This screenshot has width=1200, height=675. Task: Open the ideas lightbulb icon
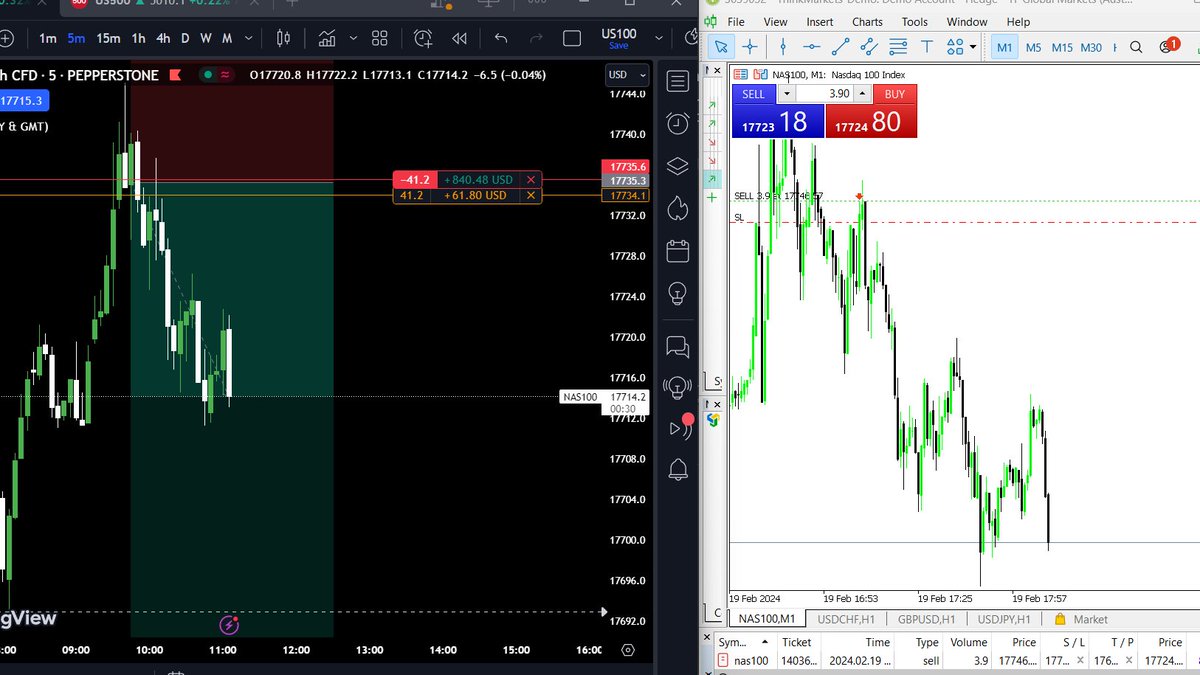point(678,294)
